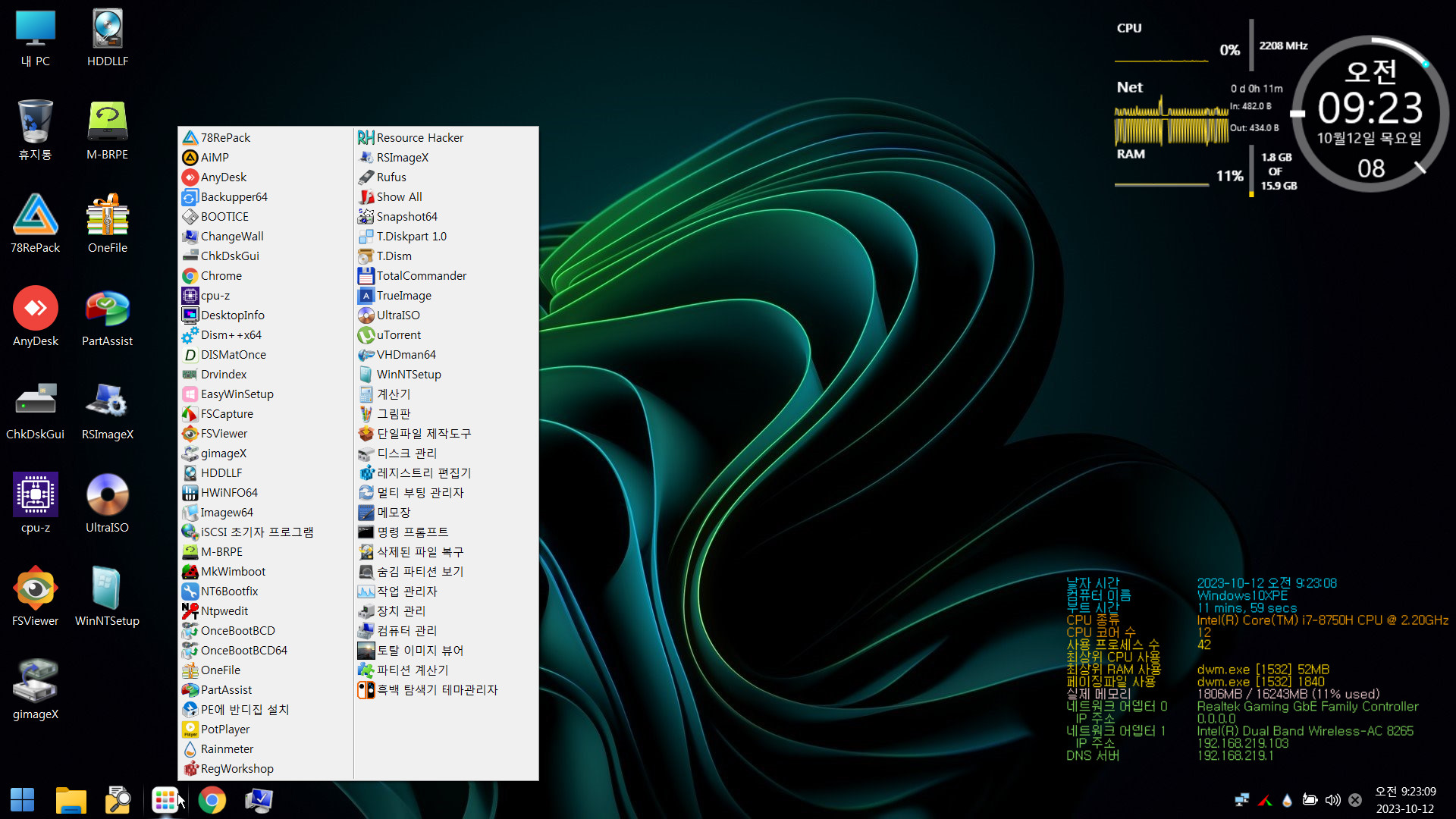
Task: Open the search tool in taskbar
Action: pyautogui.click(x=118, y=800)
